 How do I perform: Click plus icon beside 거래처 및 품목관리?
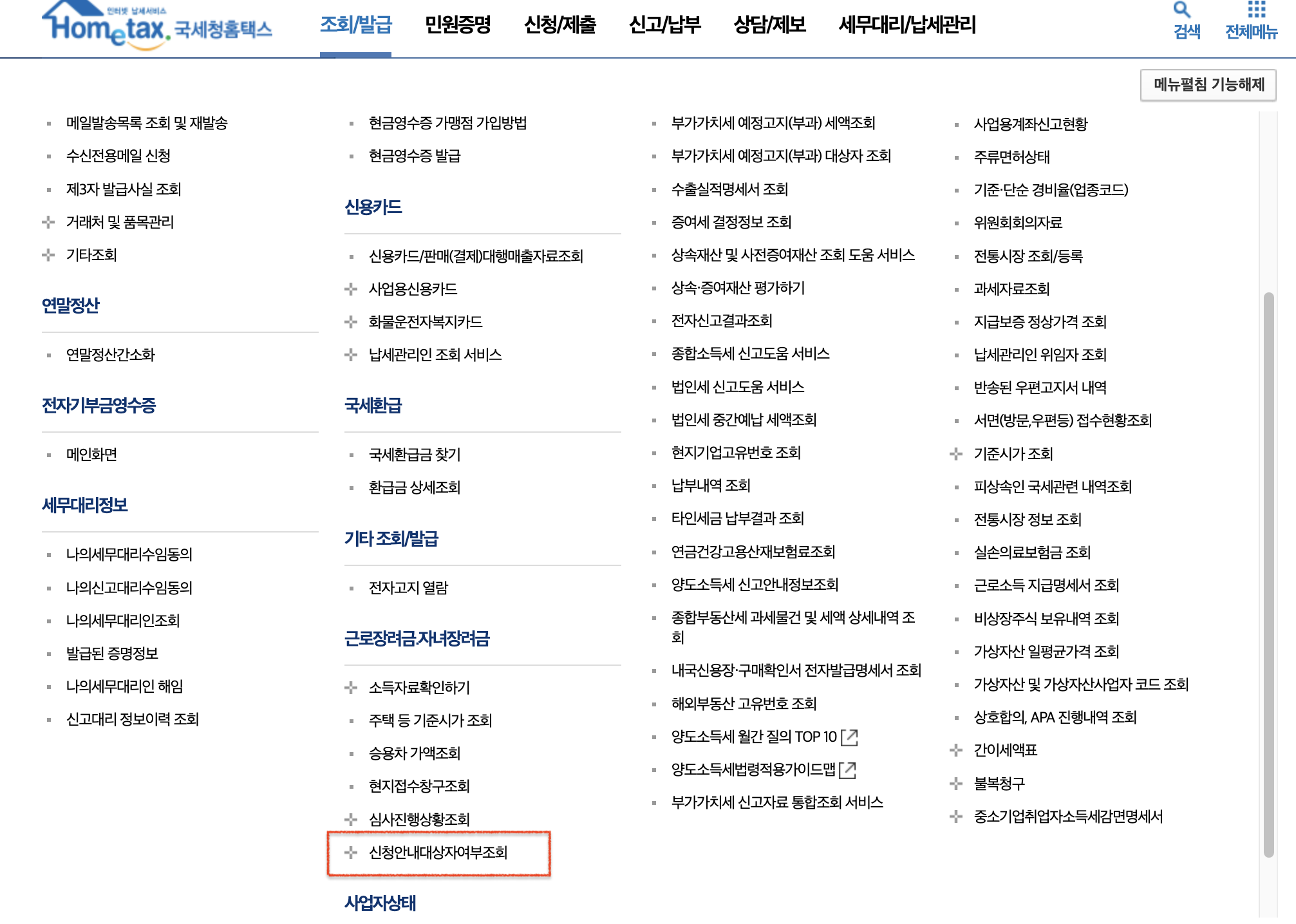point(48,222)
